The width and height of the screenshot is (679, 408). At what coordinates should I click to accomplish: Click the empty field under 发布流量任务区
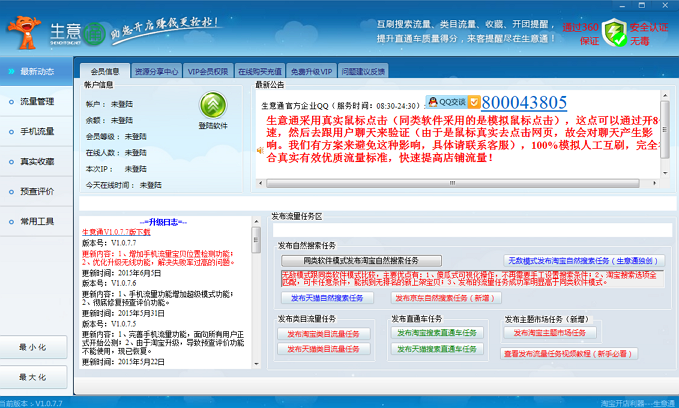click(472, 230)
